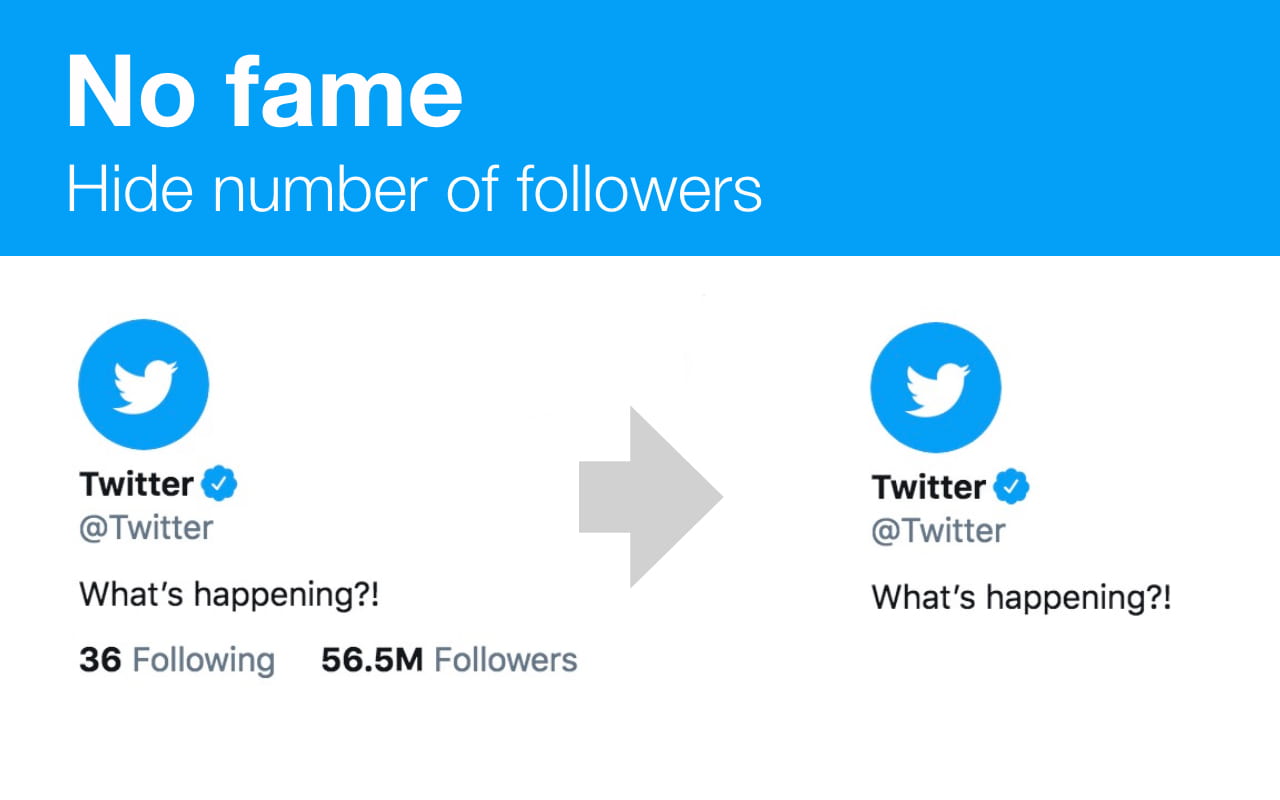The height and width of the screenshot is (800, 1280).
Task: Click the right verified badge next to Twitter
Action: click(1012, 487)
